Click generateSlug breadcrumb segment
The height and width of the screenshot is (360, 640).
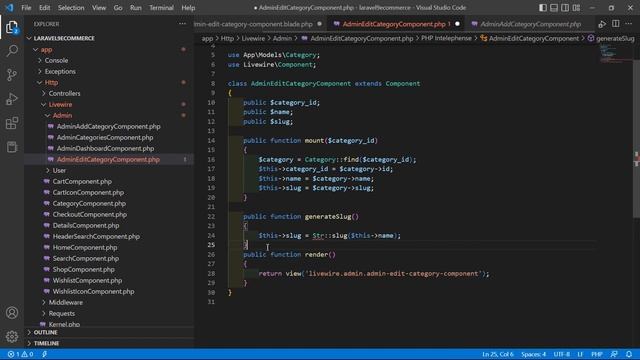[615, 38]
